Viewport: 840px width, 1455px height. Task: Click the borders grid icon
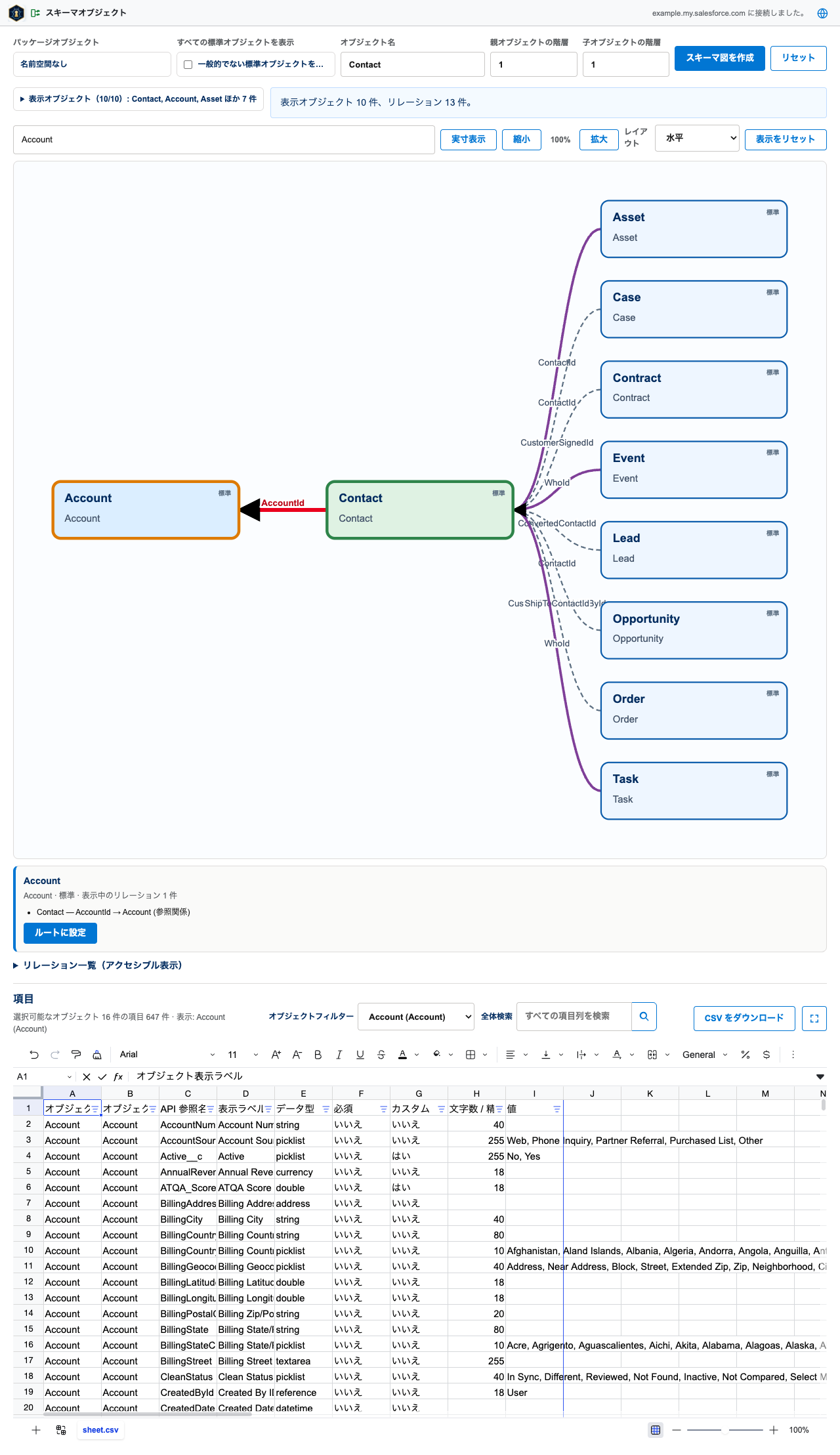tap(471, 1055)
